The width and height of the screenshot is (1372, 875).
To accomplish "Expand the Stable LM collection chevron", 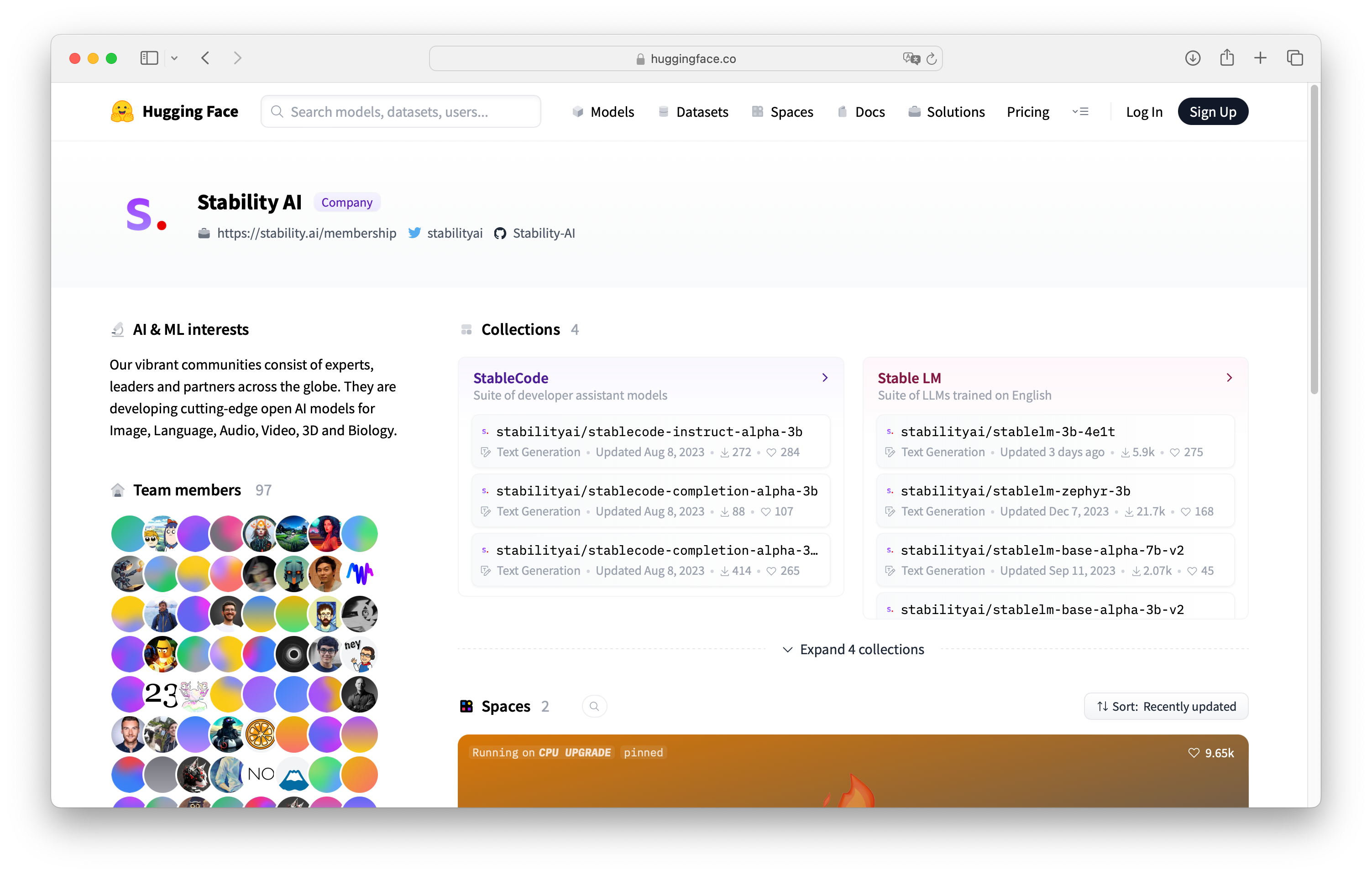I will (x=1230, y=378).
